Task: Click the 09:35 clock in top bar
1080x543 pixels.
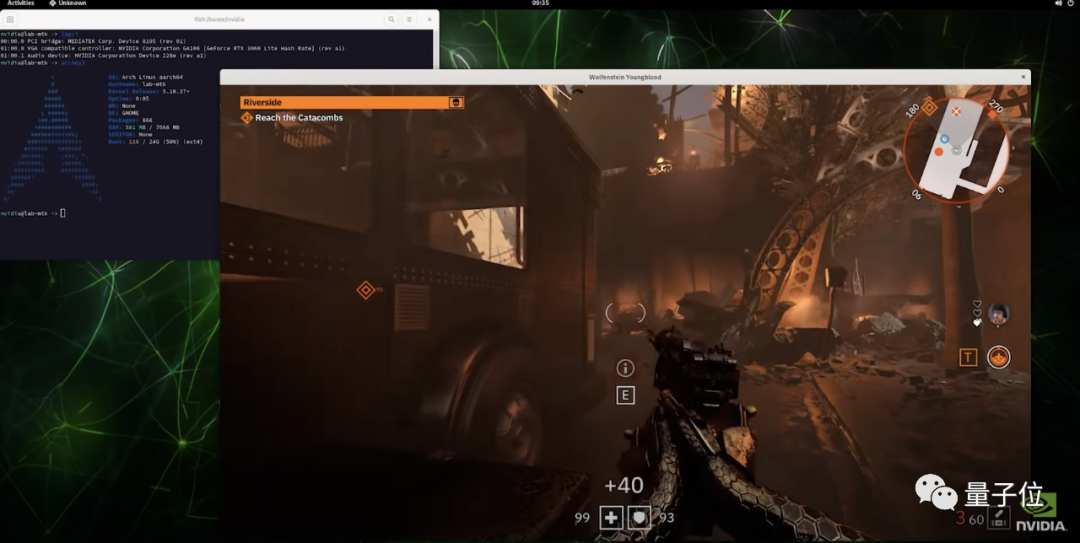Action: 541,3
